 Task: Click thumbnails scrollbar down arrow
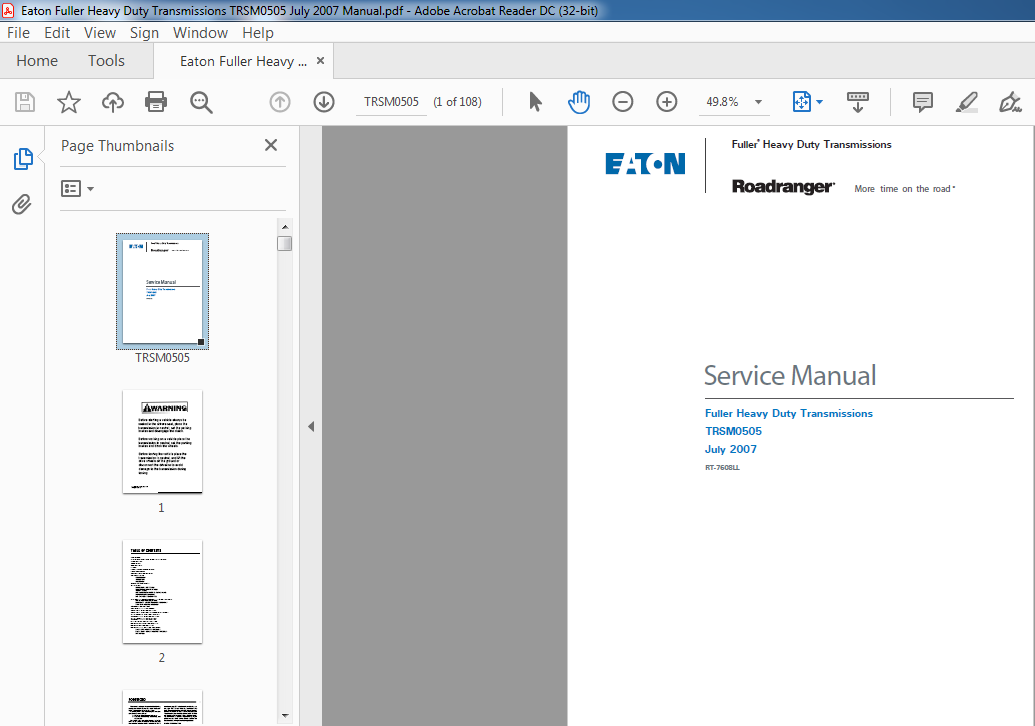click(285, 715)
